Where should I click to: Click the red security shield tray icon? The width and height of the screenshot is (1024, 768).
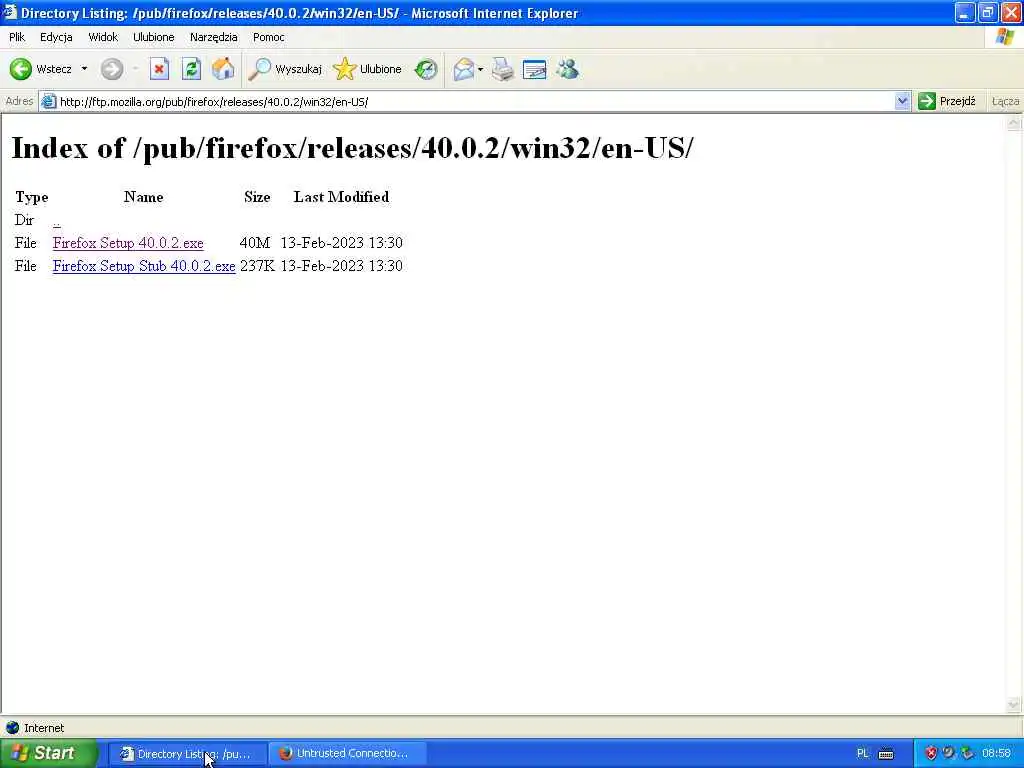tap(931, 754)
